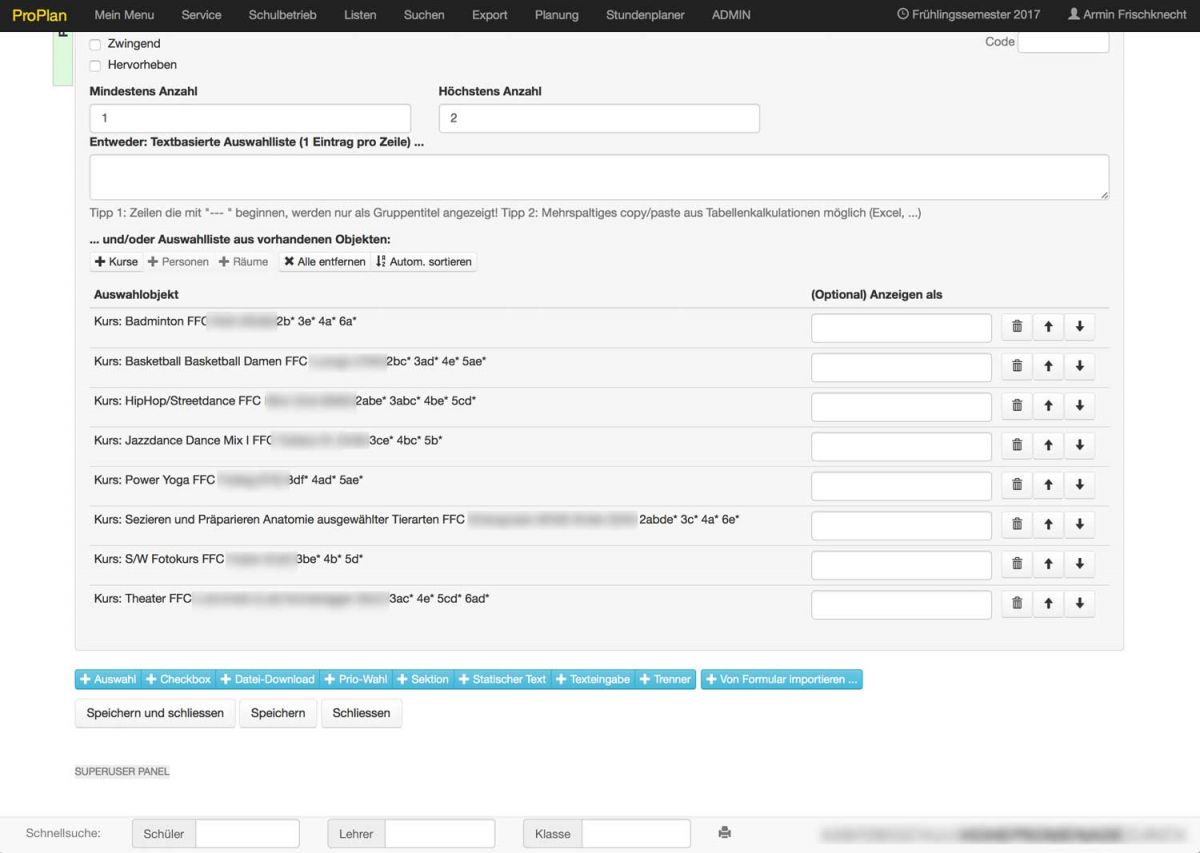The width and height of the screenshot is (1200, 853).
Task: Move the Basketball Damen course up
Action: [1048, 367]
